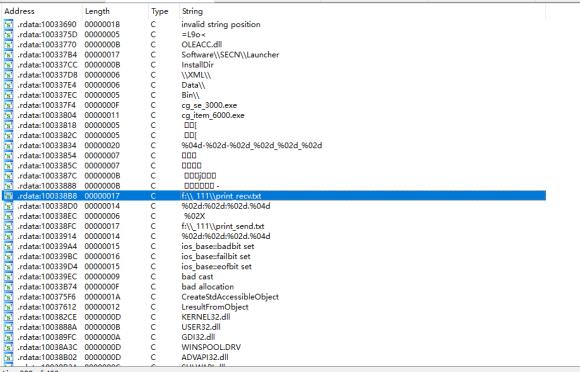Viewport: 580px width, 372px height.
Task: Click icon beside bad allocation row
Action: (x=8, y=287)
